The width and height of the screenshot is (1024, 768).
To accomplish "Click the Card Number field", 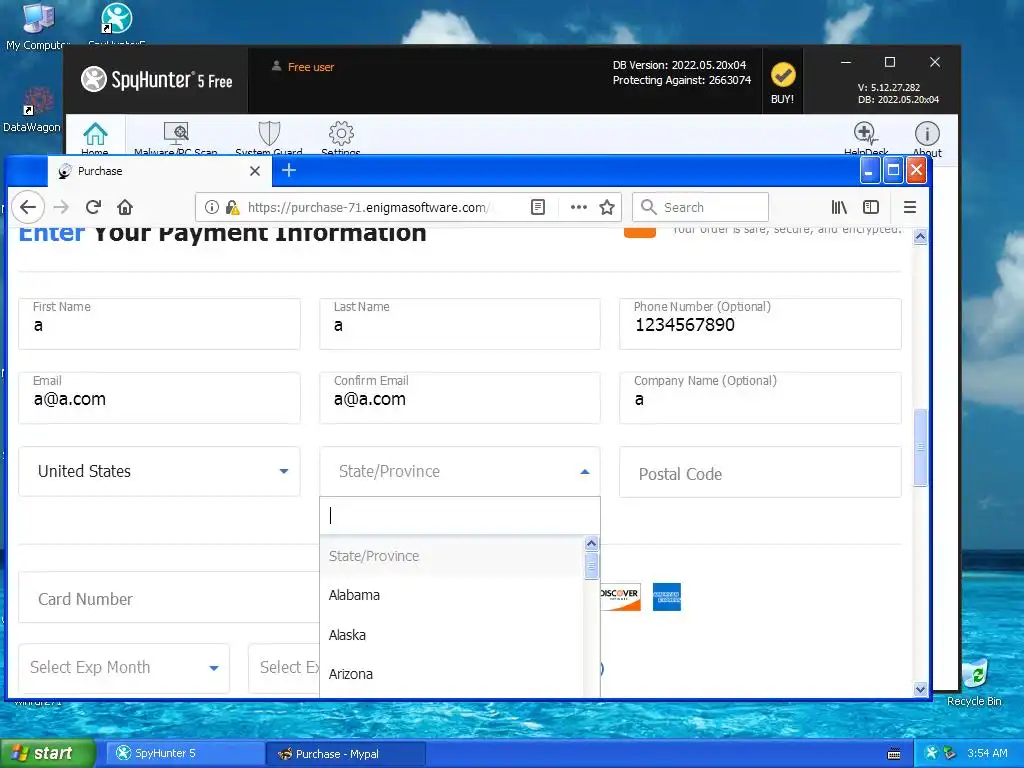I will (x=168, y=598).
